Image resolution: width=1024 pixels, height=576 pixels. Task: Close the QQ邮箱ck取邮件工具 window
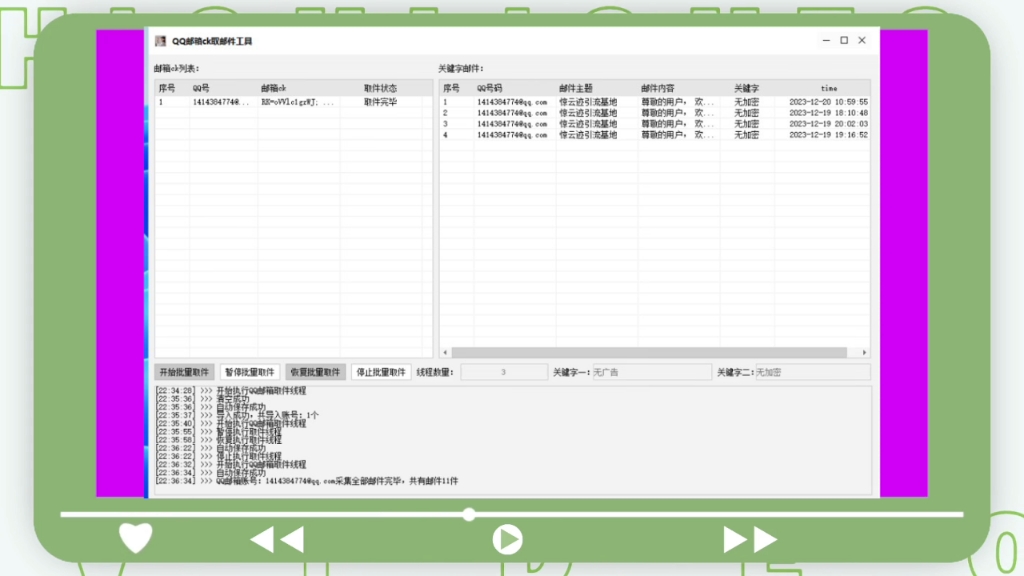pyautogui.click(x=862, y=40)
